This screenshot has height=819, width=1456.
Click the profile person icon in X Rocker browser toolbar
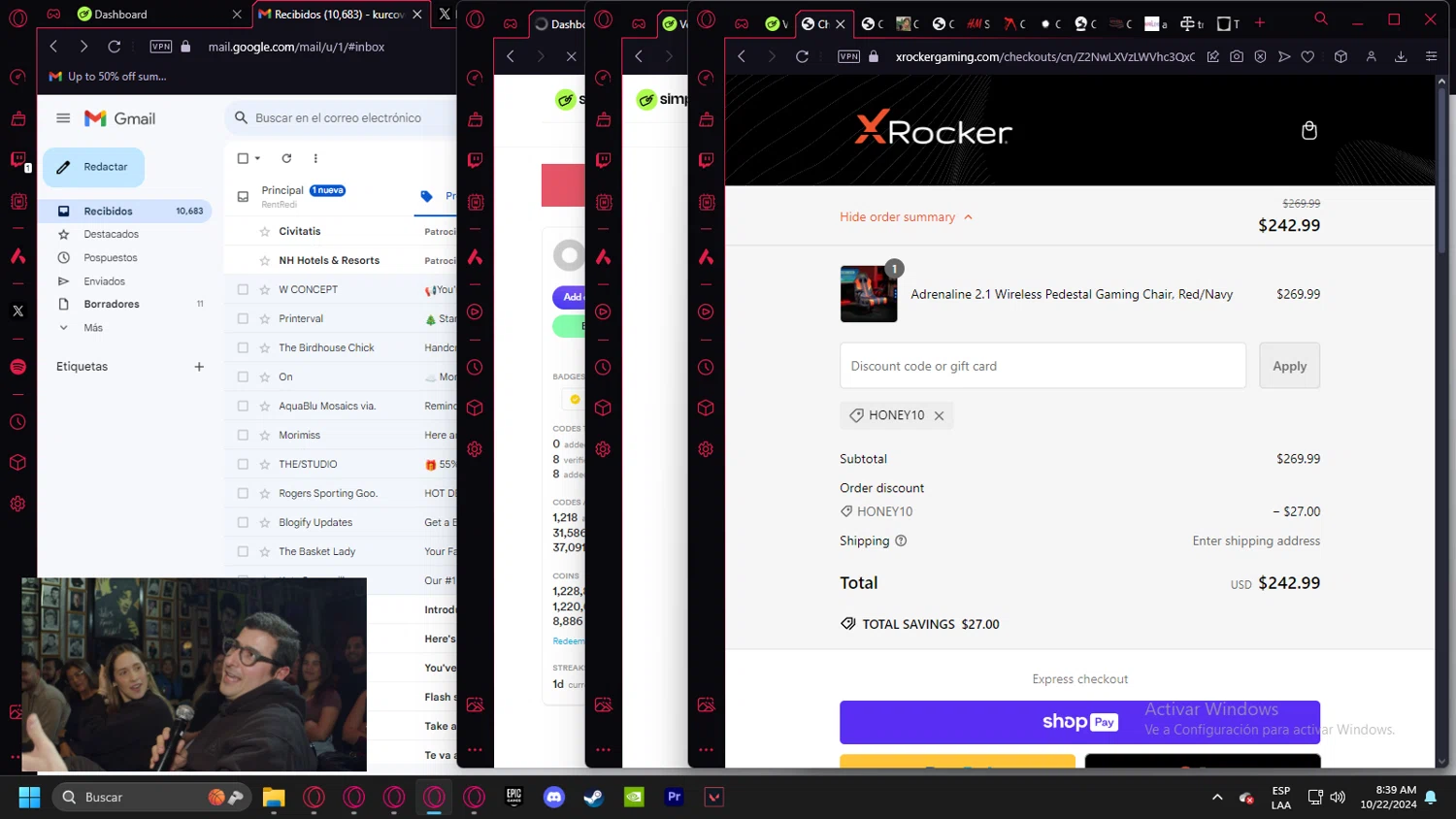tap(1371, 56)
